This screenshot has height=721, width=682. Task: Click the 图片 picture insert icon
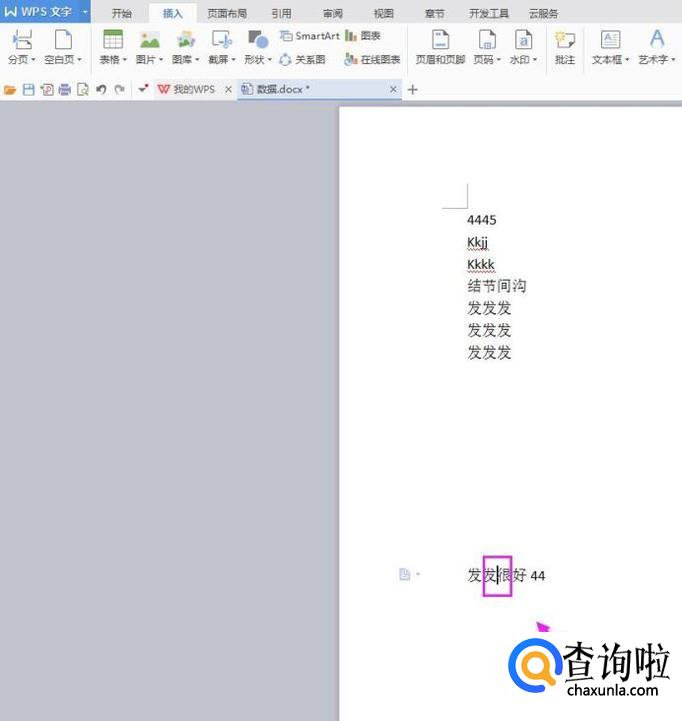point(149,40)
